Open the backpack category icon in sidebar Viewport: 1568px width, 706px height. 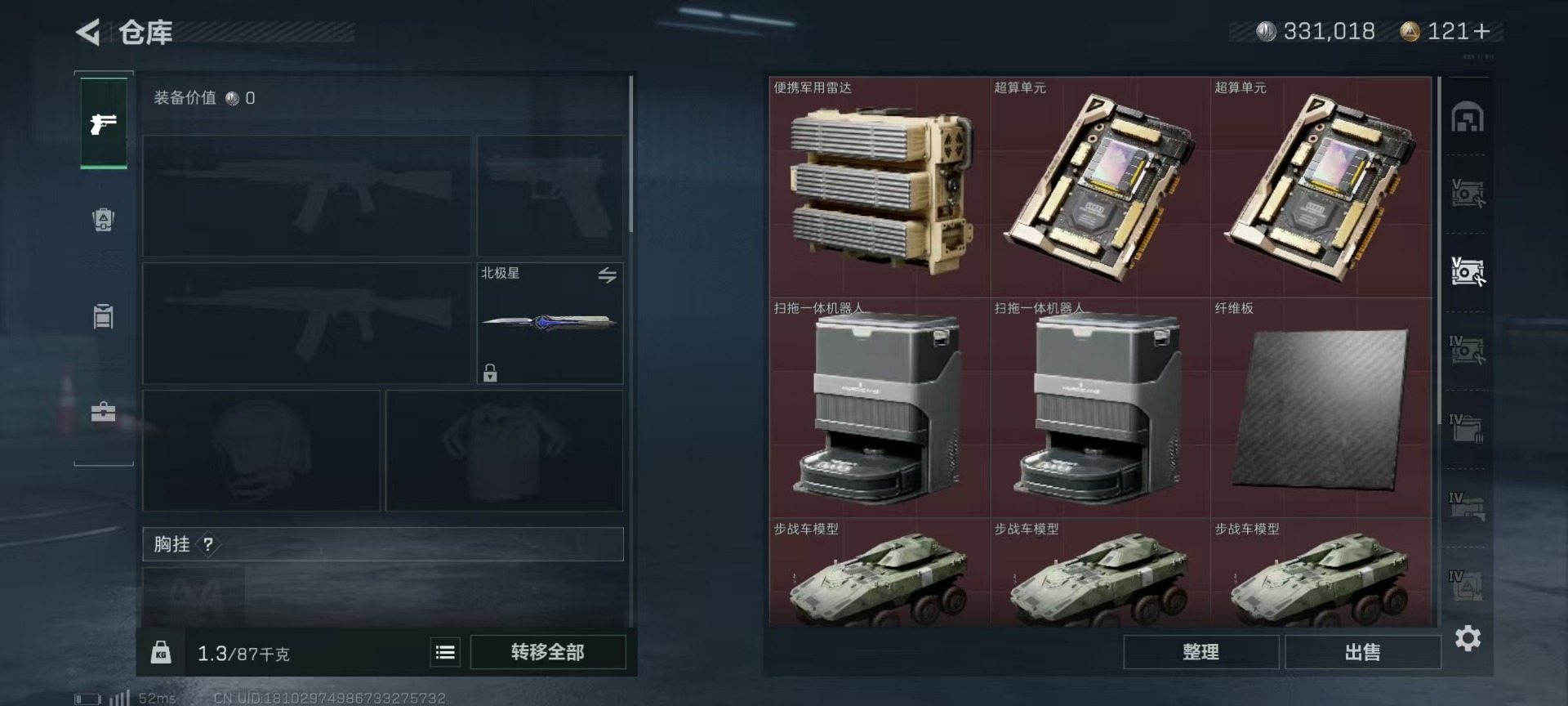(x=103, y=220)
